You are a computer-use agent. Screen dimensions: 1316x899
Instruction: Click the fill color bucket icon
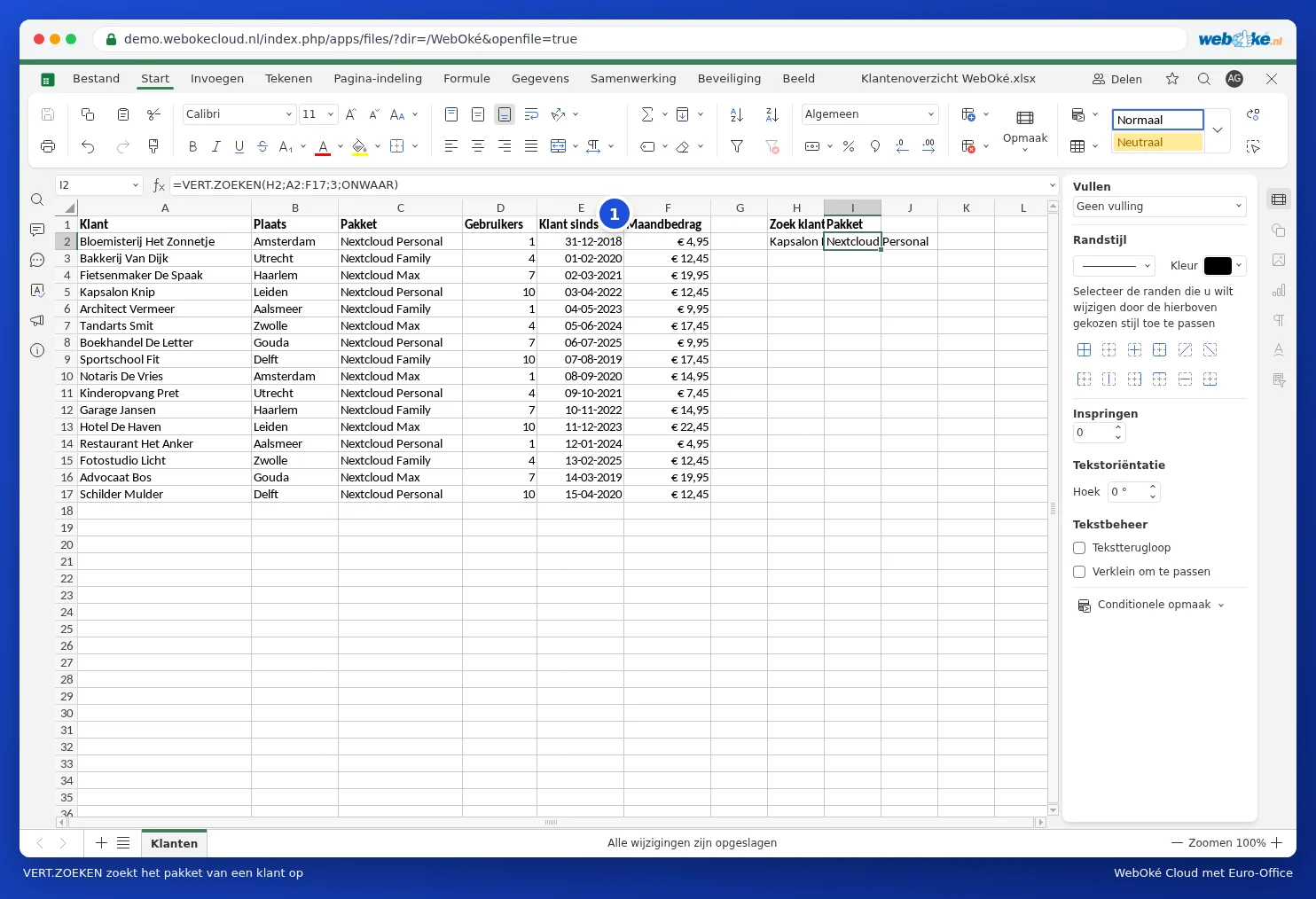coord(358,146)
